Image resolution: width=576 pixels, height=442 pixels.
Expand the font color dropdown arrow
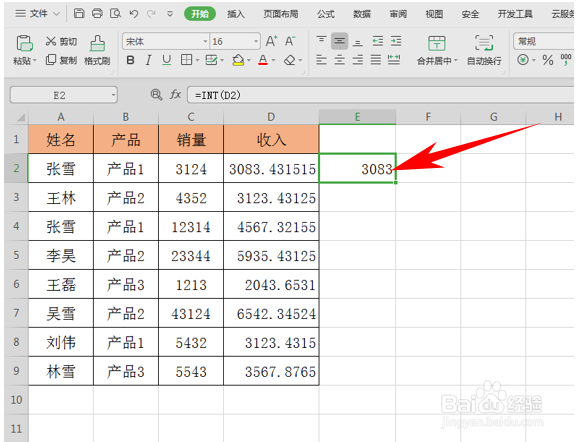tap(273, 60)
